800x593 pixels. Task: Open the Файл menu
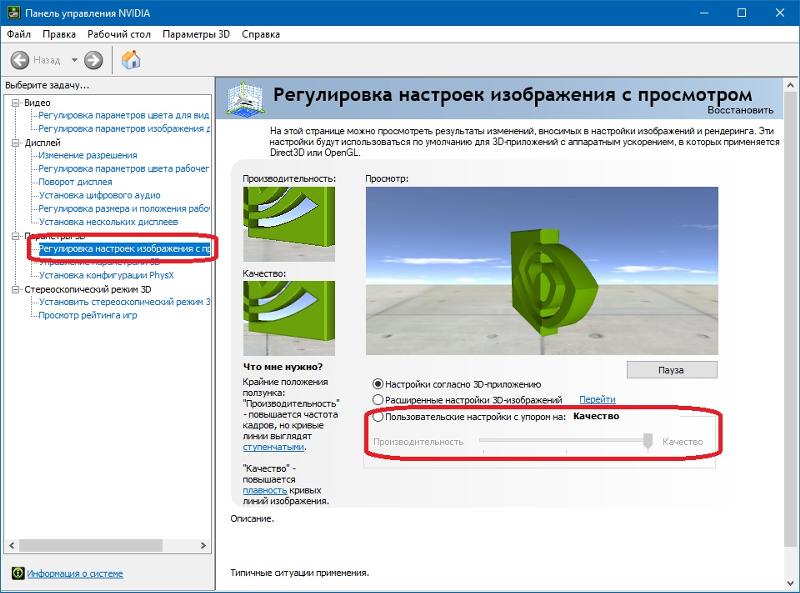[x=19, y=34]
